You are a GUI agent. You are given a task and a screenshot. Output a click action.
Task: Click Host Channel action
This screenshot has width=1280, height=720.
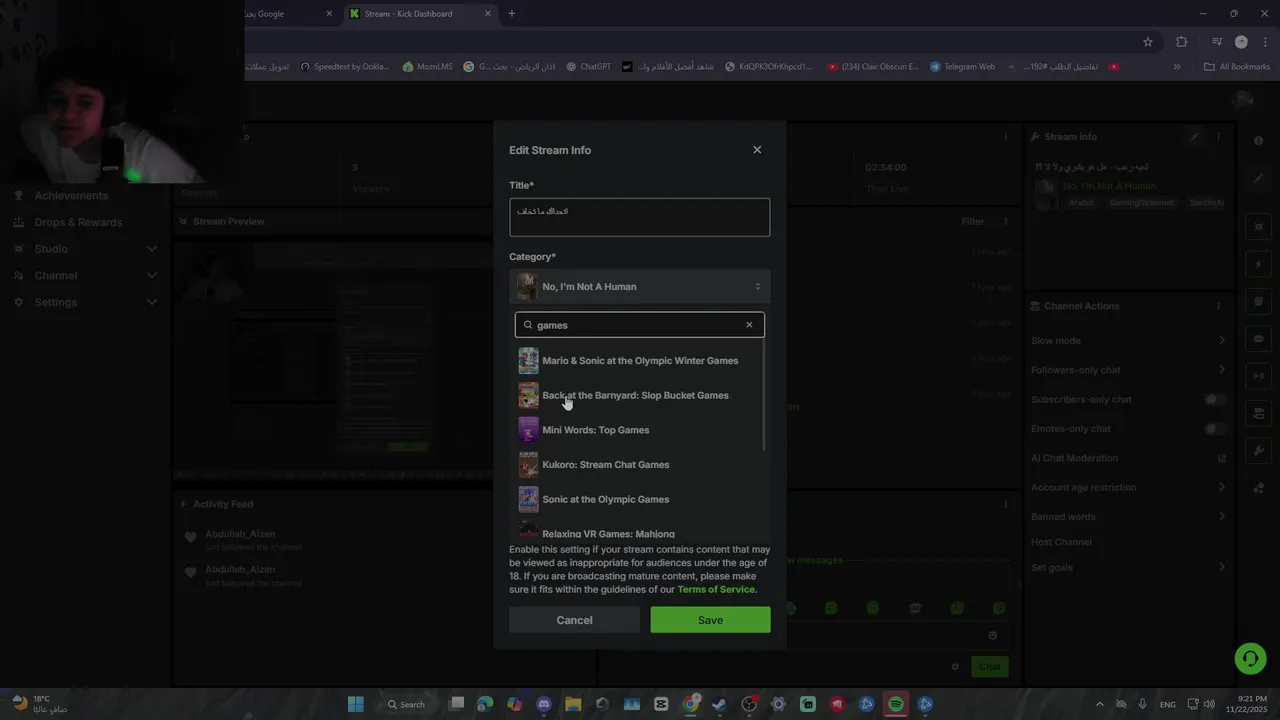coord(1061,542)
